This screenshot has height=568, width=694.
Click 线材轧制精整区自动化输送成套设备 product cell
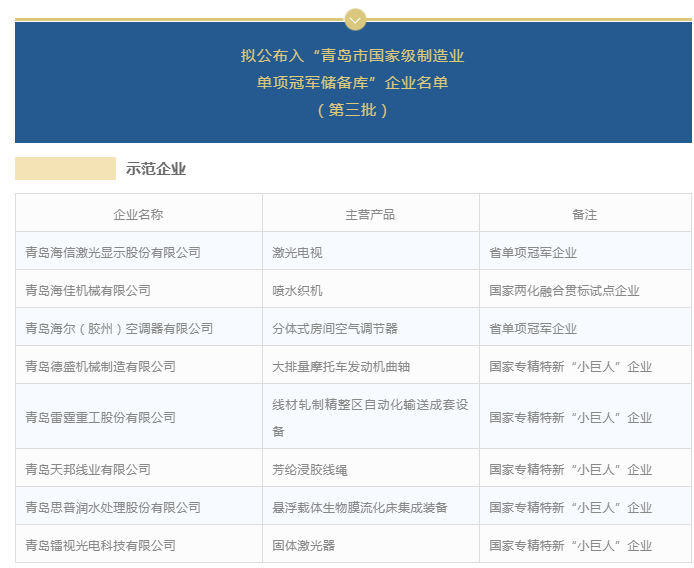click(370, 417)
